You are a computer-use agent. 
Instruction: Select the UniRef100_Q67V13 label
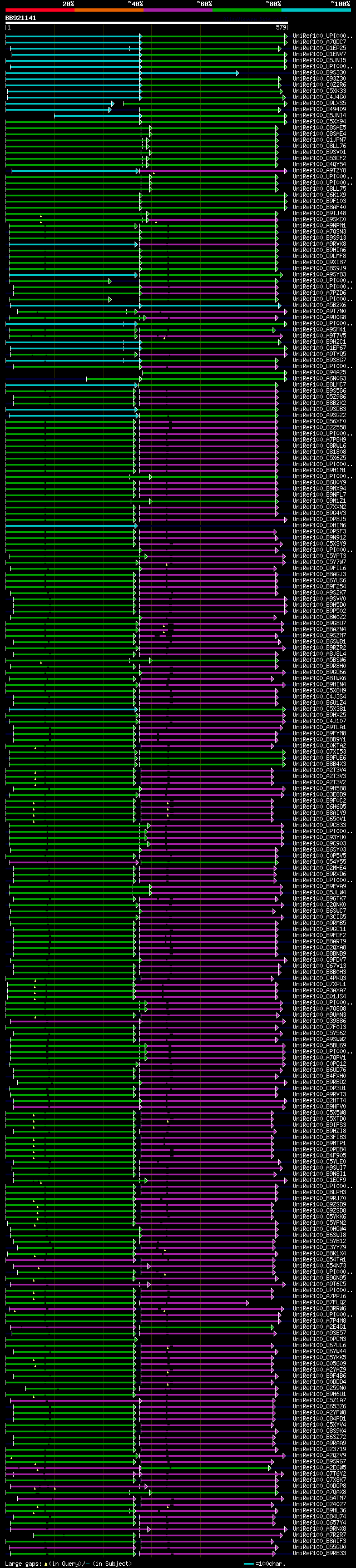319,966
